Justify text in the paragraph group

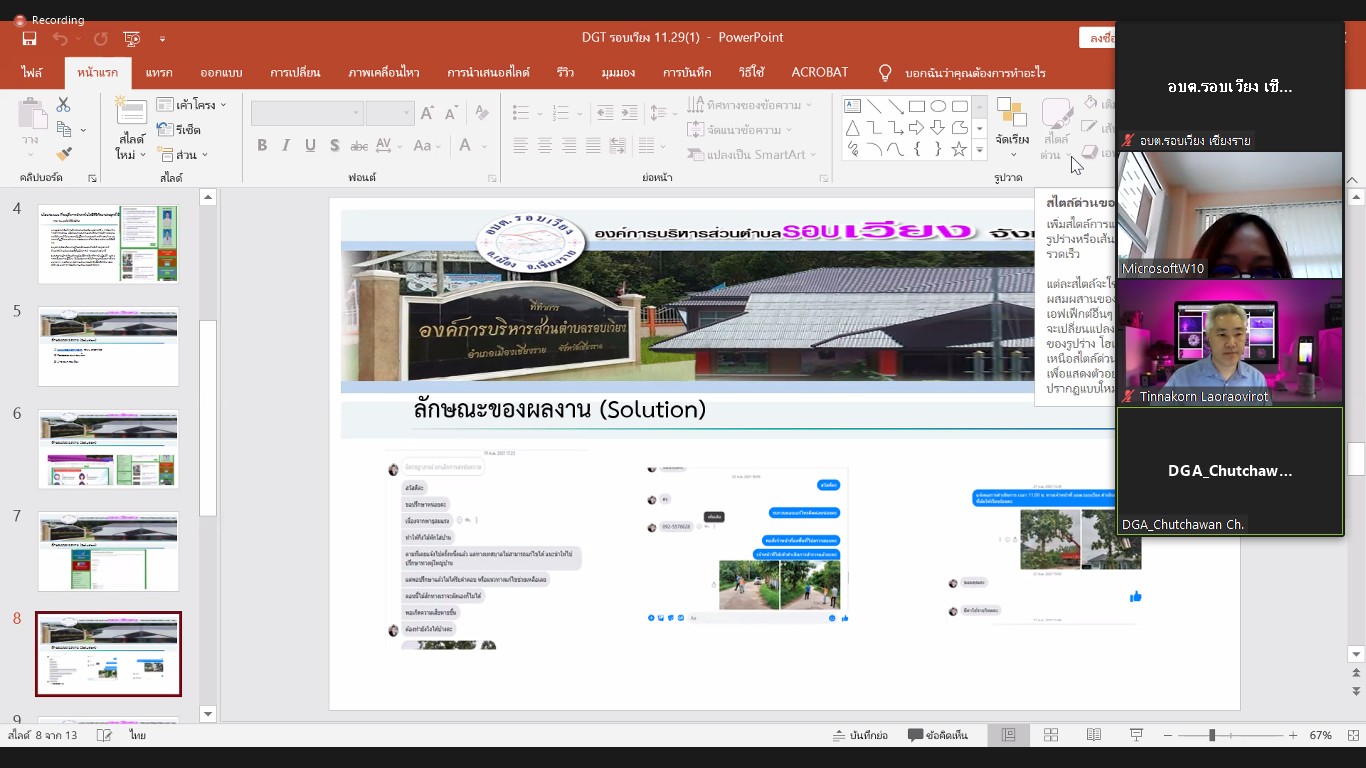(x=593, y=146)
